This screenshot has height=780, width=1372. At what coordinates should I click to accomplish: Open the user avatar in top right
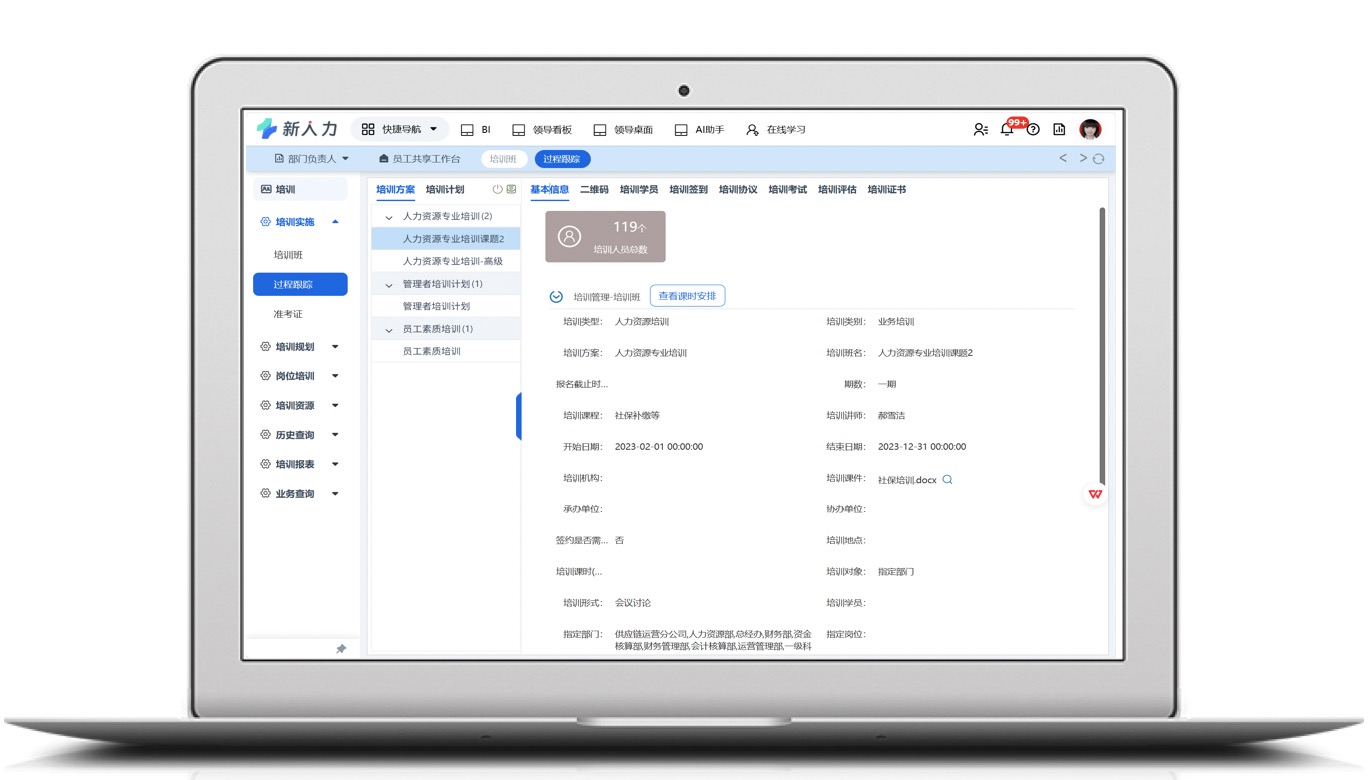click(1090, 129)
